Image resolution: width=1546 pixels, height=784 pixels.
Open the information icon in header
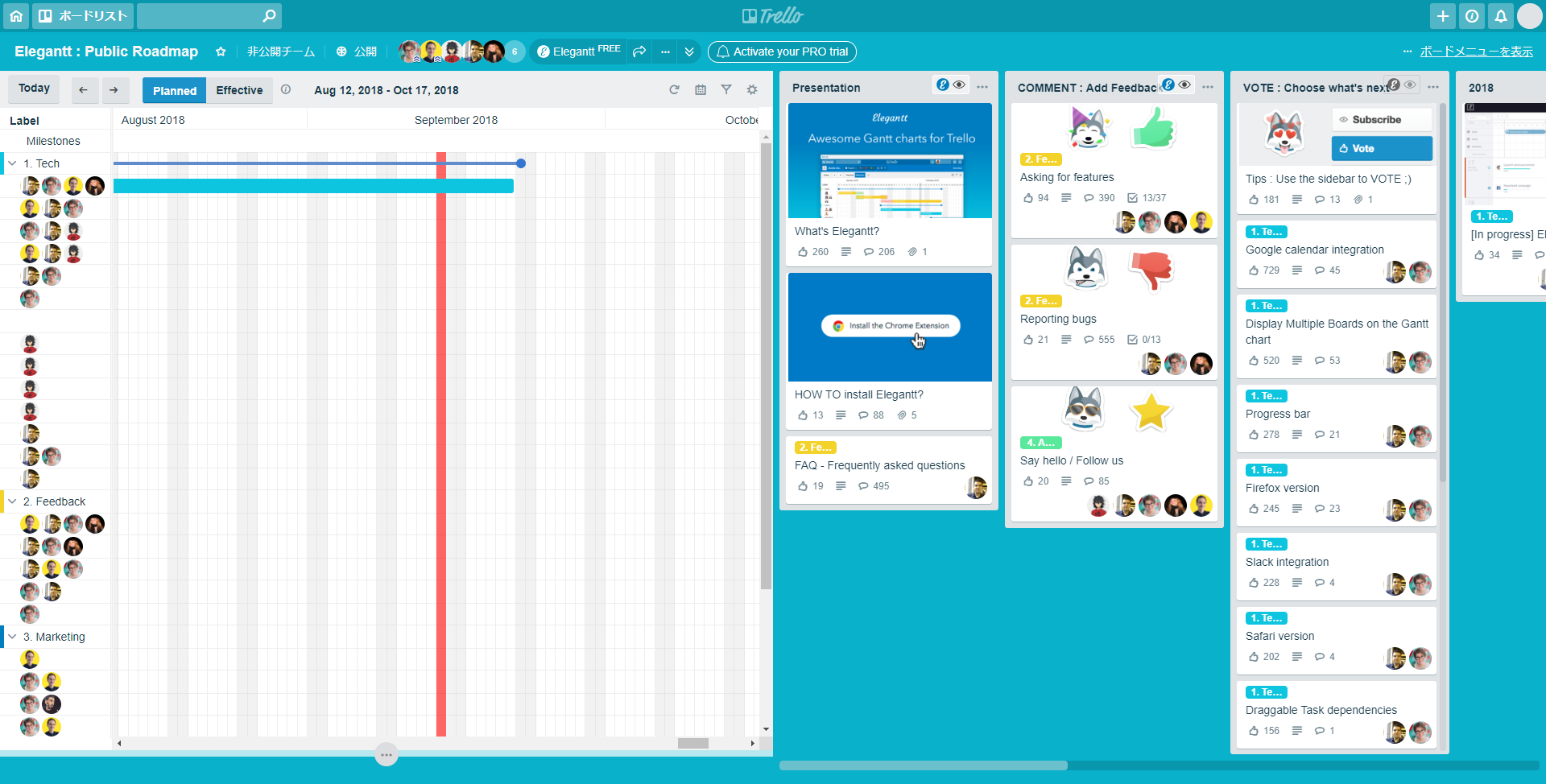(x=1472, y=16)
